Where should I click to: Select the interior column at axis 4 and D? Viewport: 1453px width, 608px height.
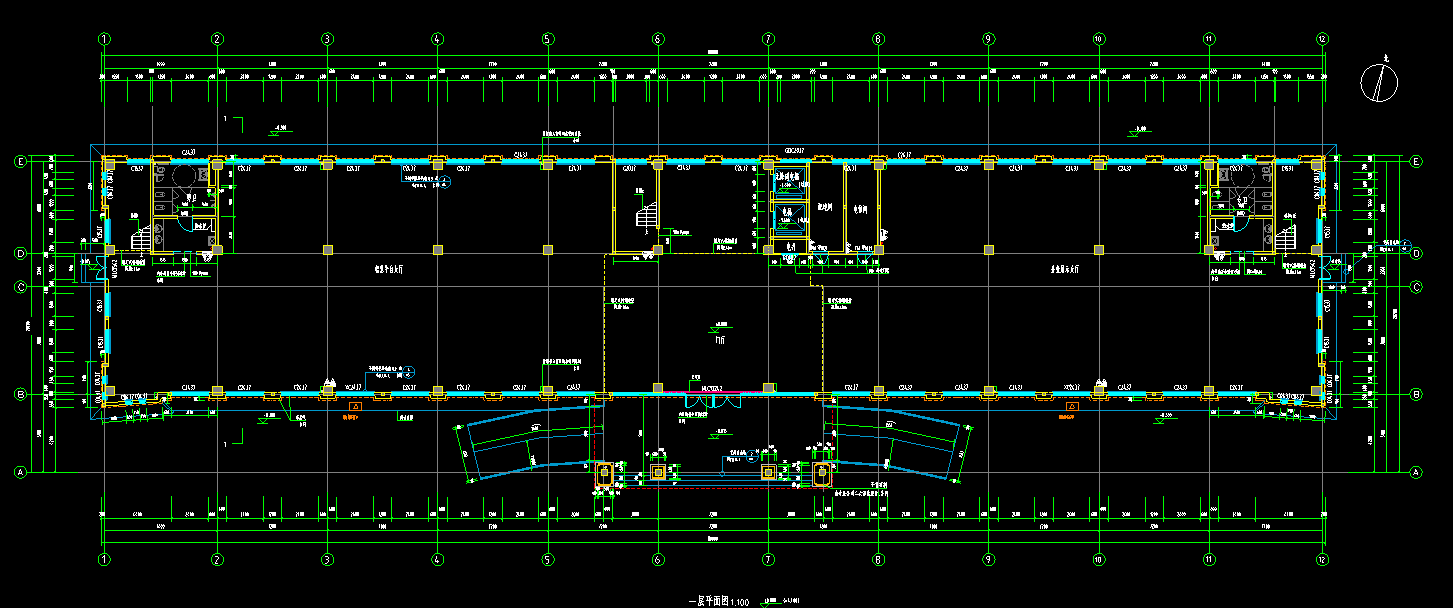(x=437, y=247)
